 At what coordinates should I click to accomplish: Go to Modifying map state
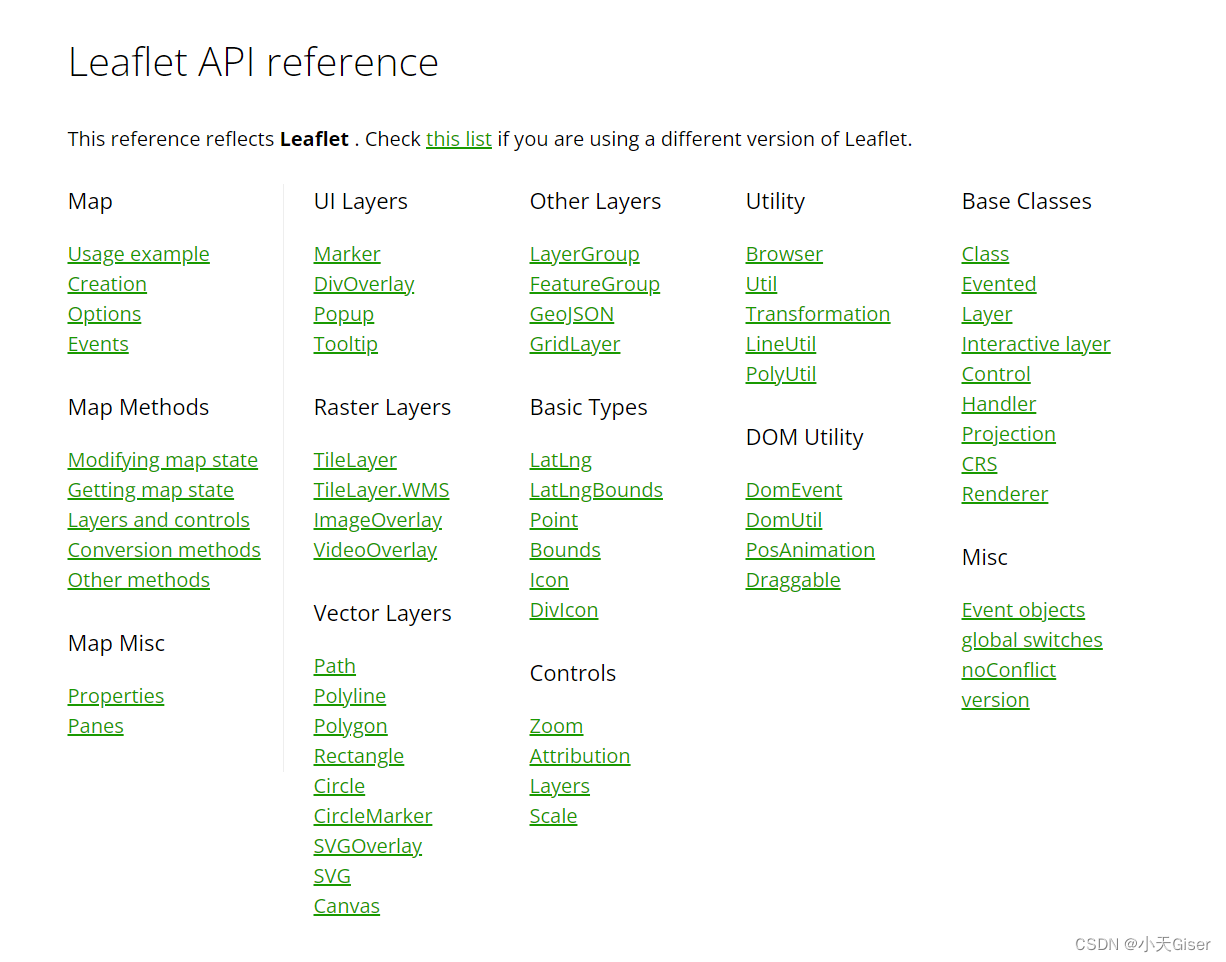tap(162, 460)
